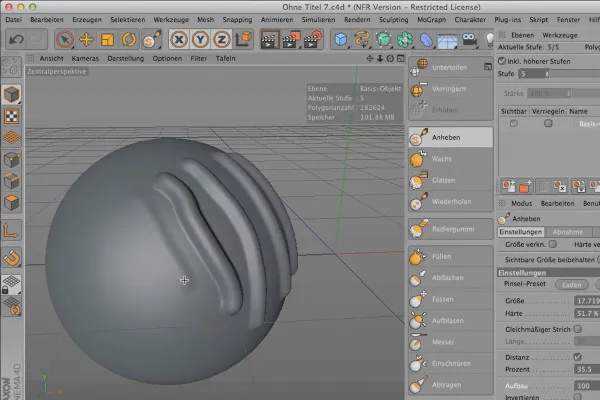This screenshot has height=400, width=600.
Task: Select the Messer brush icon
Action: pyautogui.click(x=417, y=342)
